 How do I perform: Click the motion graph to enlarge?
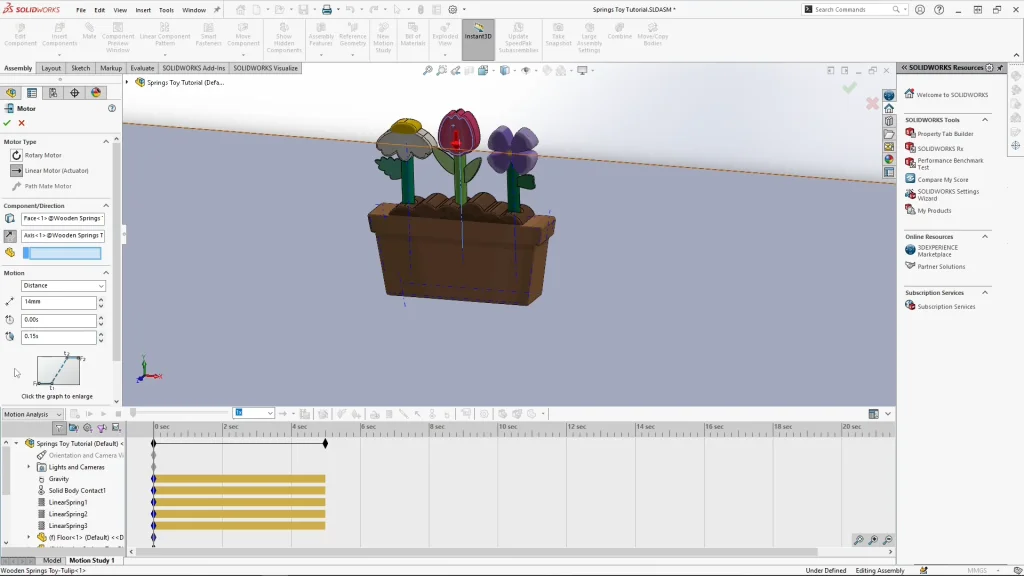[x=58, y=371]
